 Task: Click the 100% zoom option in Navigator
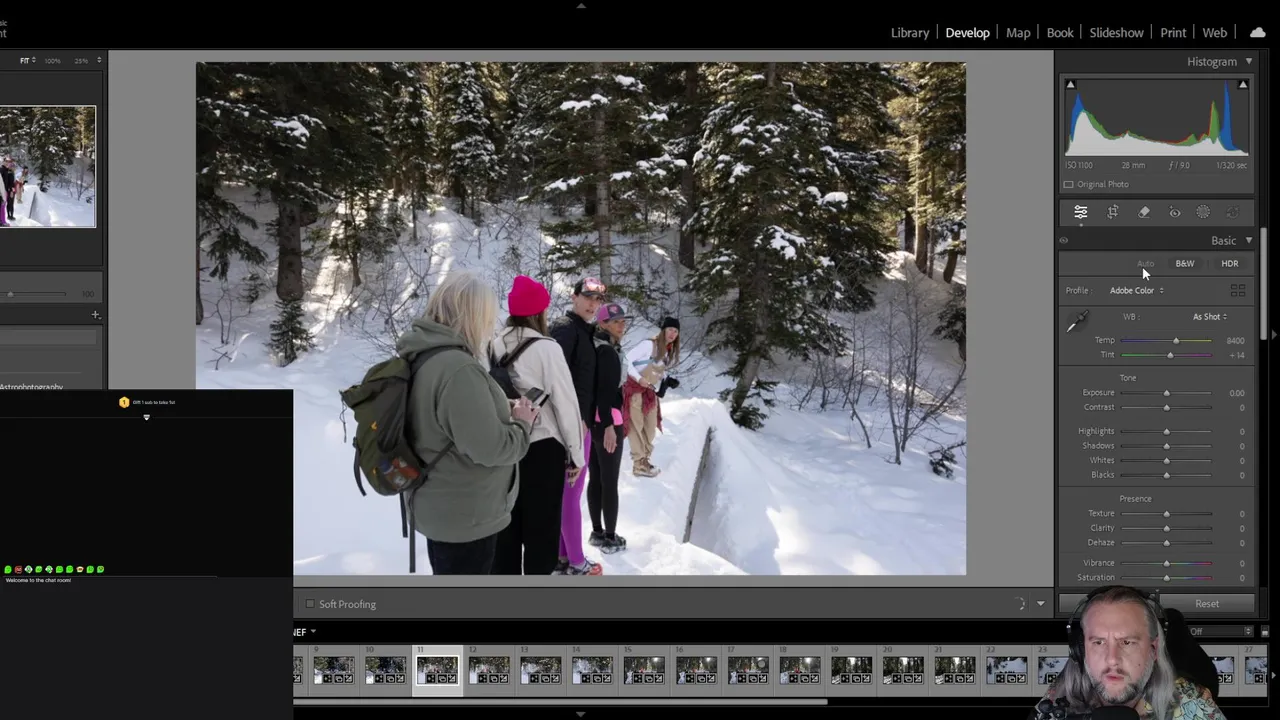(53, 60)
